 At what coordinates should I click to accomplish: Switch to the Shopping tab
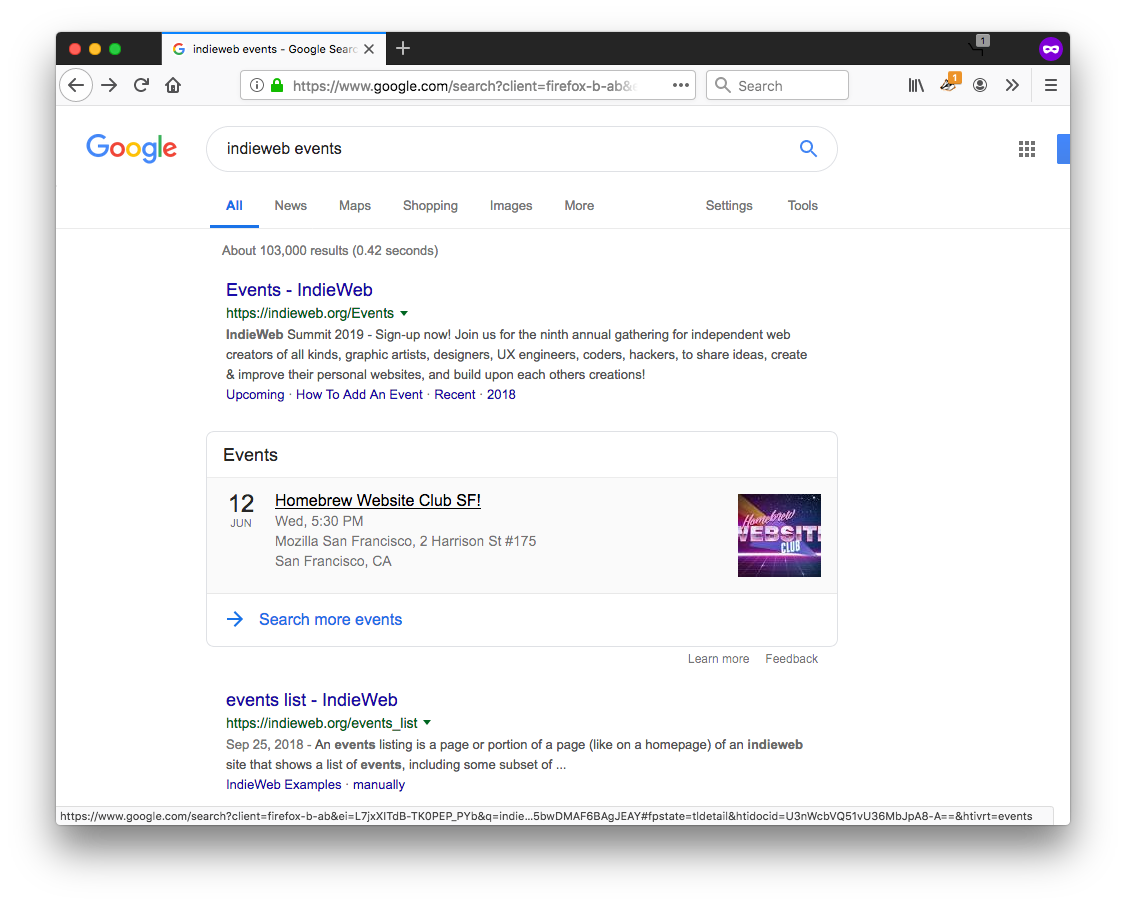tap(430, 205)
